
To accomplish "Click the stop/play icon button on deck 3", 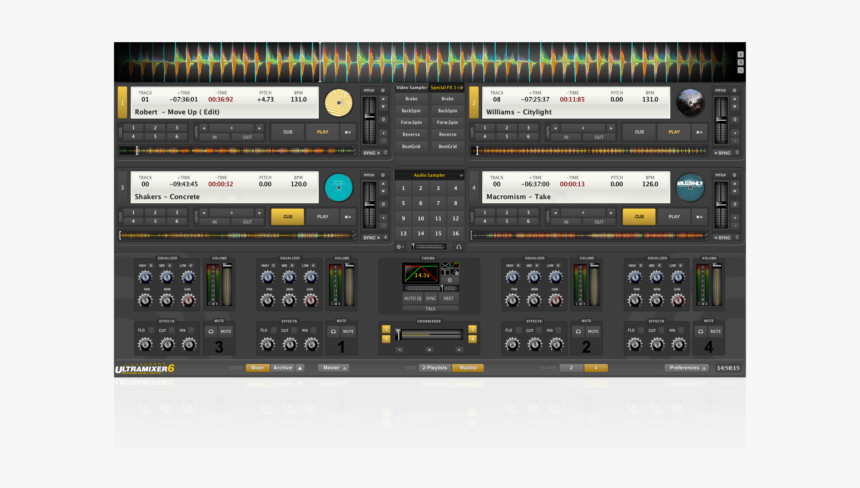I will click(348, 217).
